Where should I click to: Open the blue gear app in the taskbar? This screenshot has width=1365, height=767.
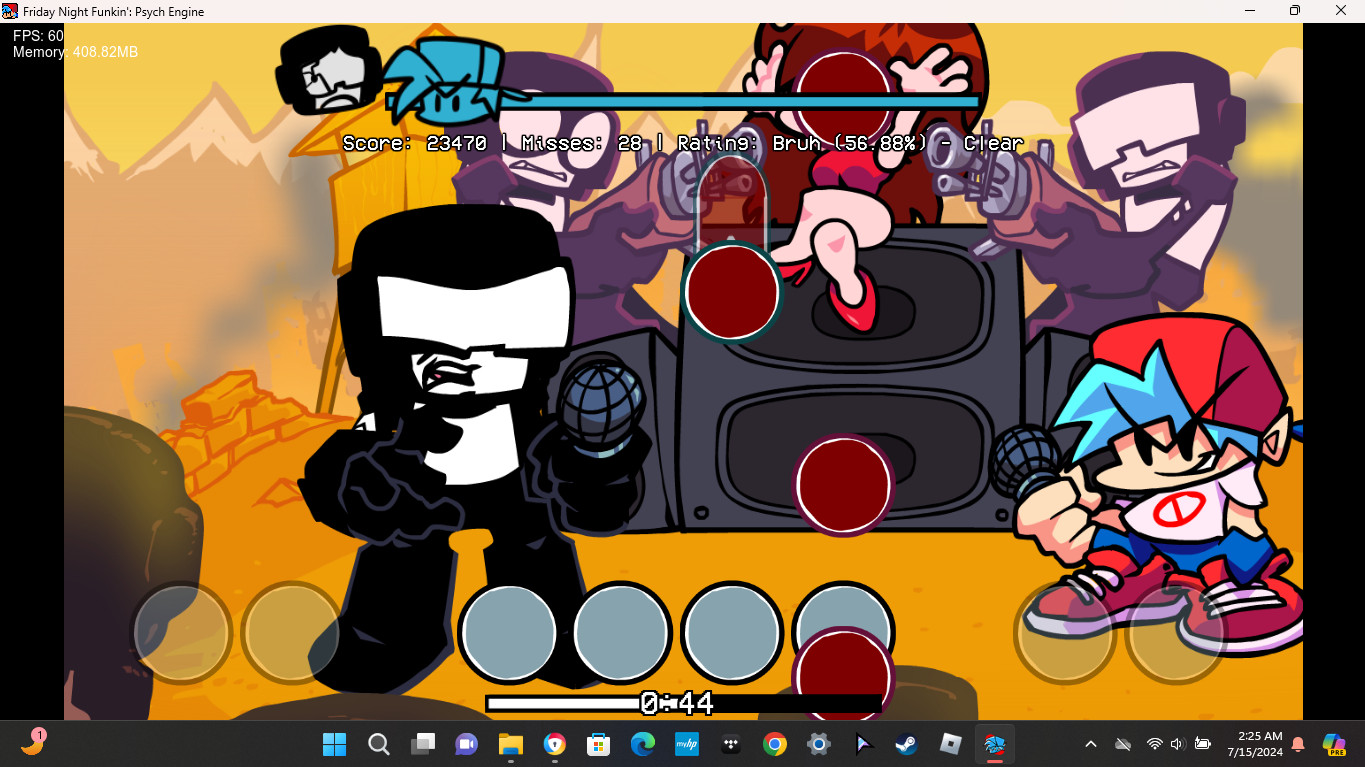pyautogui.click(x=818, y=744)
